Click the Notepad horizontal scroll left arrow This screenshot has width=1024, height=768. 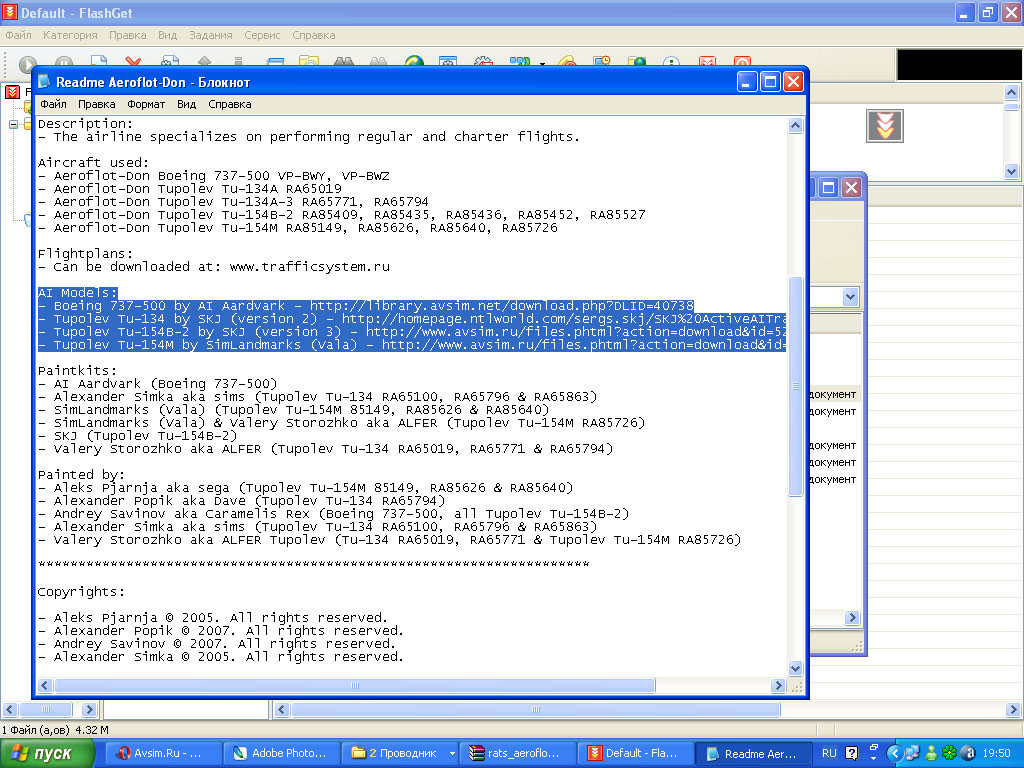click(45, 686)
